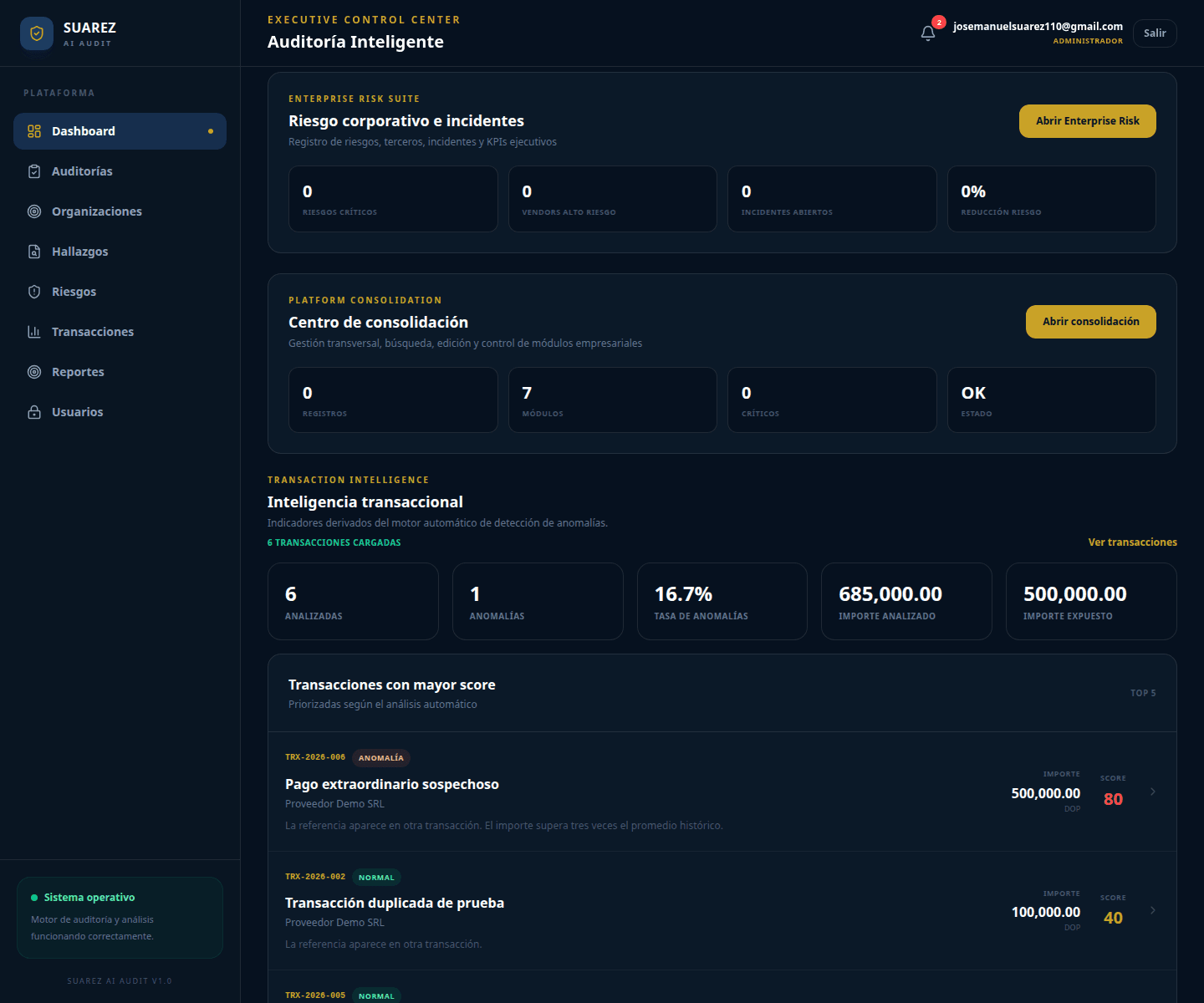Expand TRX-2026-002 row chevron
The height and width of the screenshot is (1003, 1204).
[1153, 910]
